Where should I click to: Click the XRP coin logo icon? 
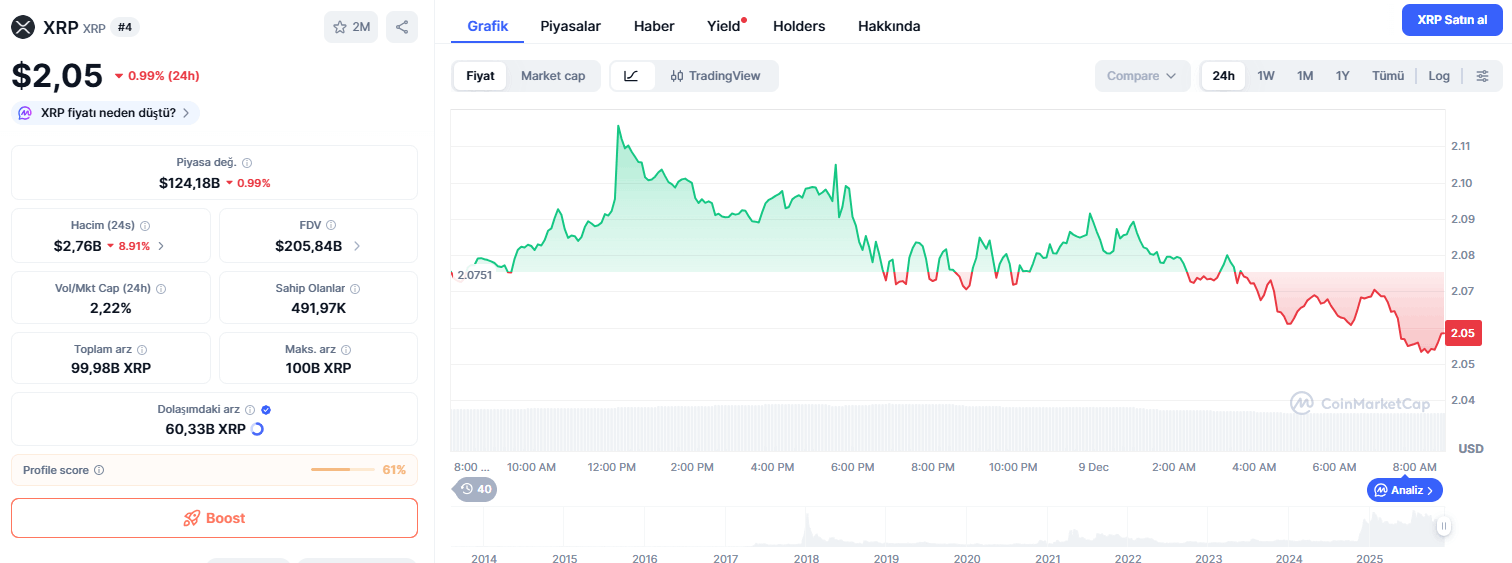click(22, 27)
